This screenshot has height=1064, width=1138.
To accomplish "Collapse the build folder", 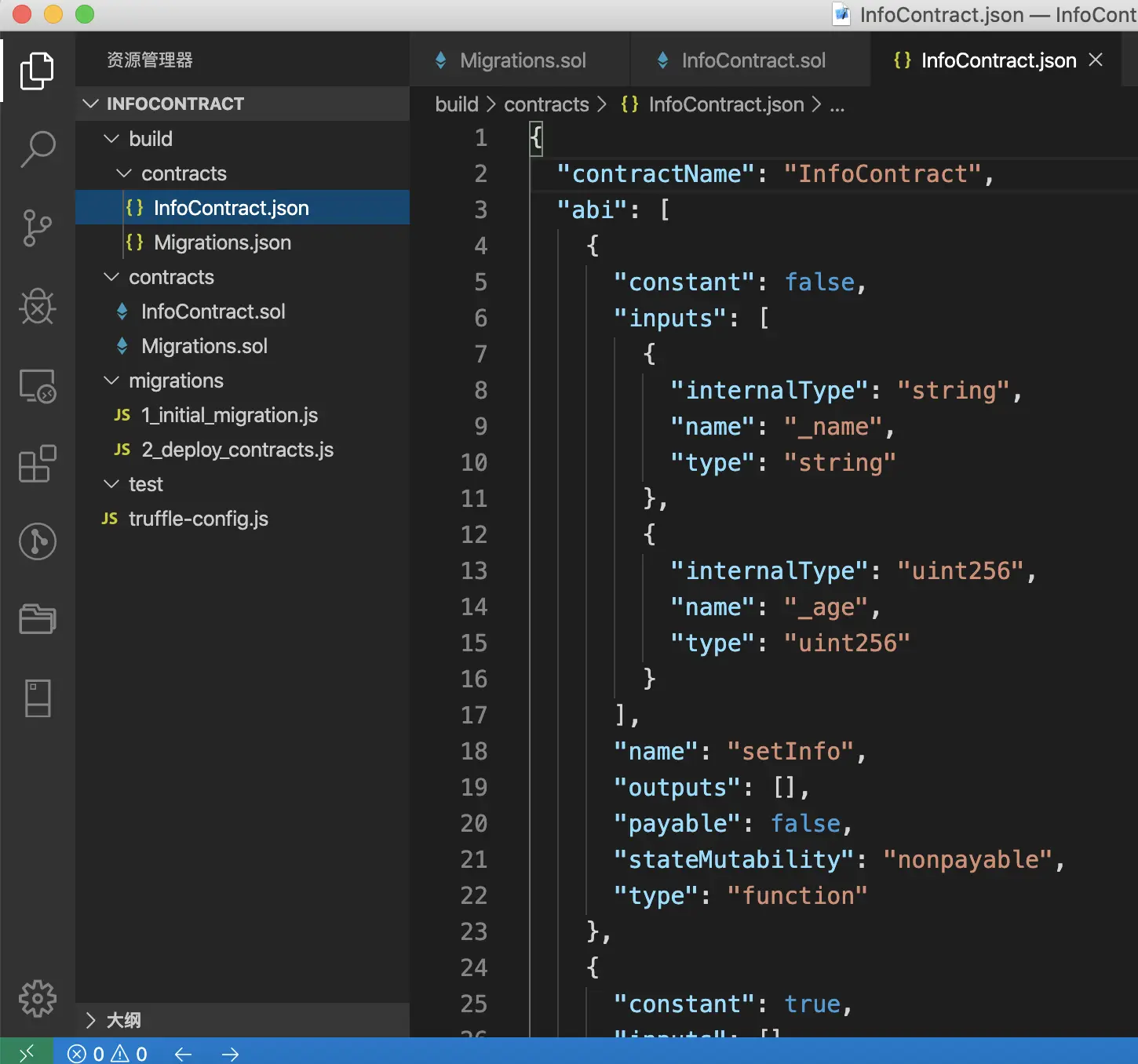I will [150, 139].
